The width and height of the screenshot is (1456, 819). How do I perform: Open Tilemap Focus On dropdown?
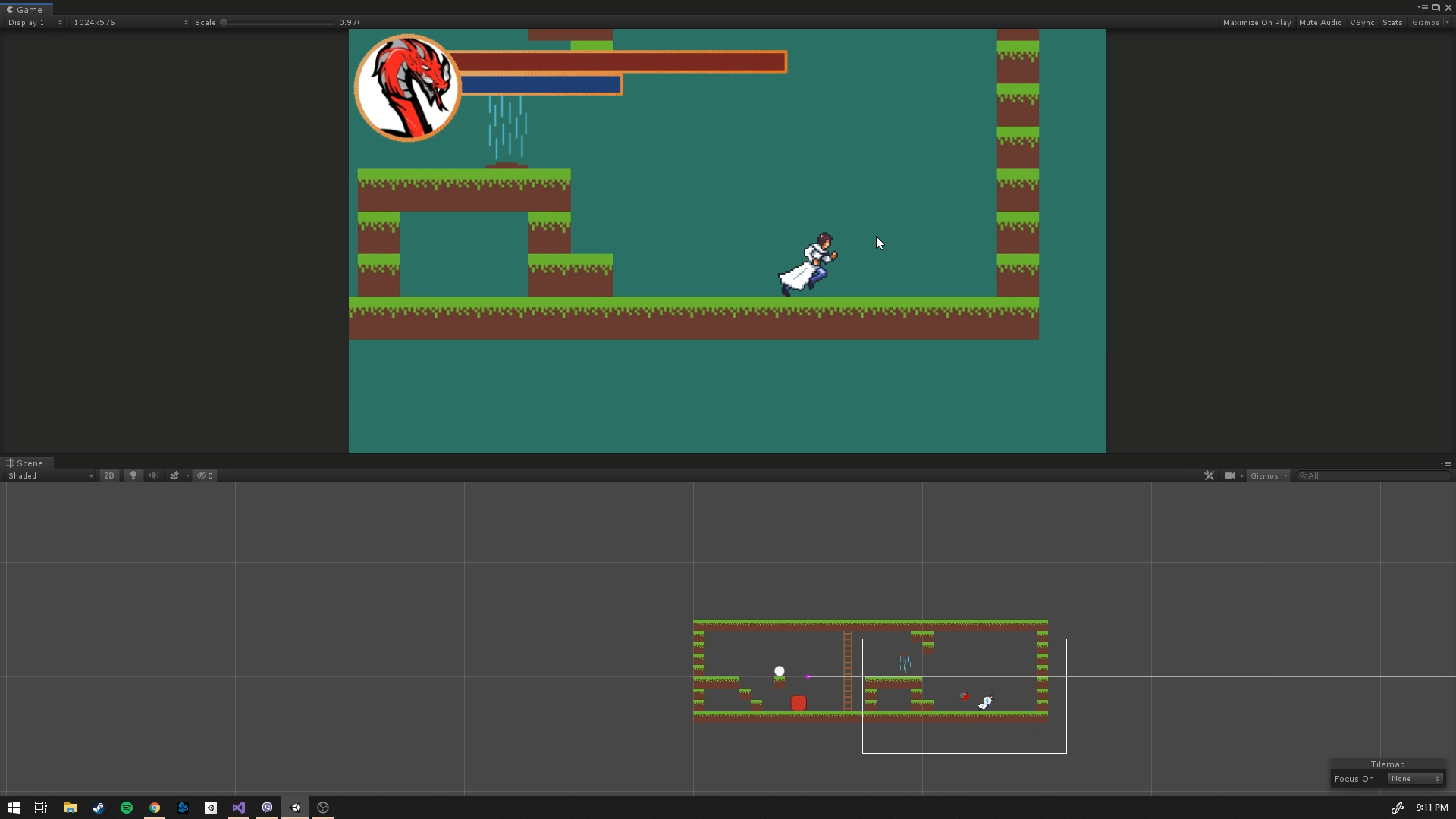tap(1415, 779)
